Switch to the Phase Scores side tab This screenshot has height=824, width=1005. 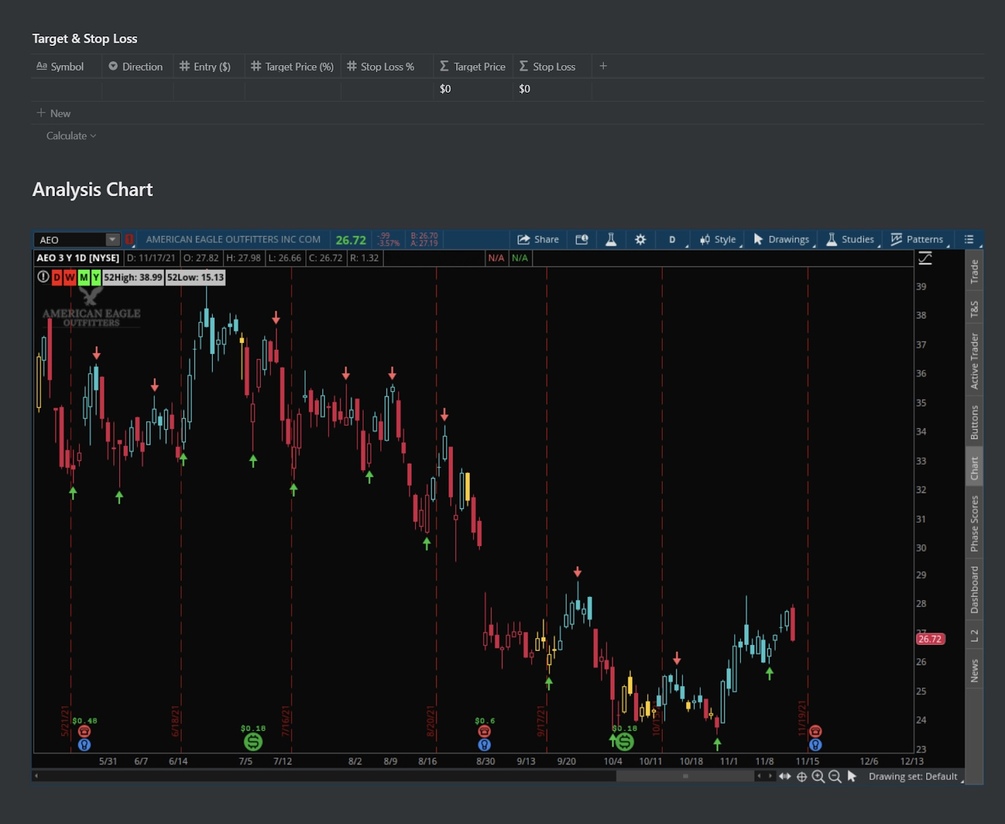(x=974, y=523)
